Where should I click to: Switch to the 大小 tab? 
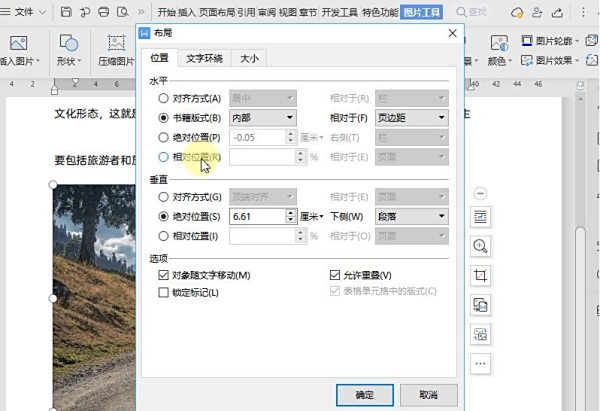click(x=249, y=59)
